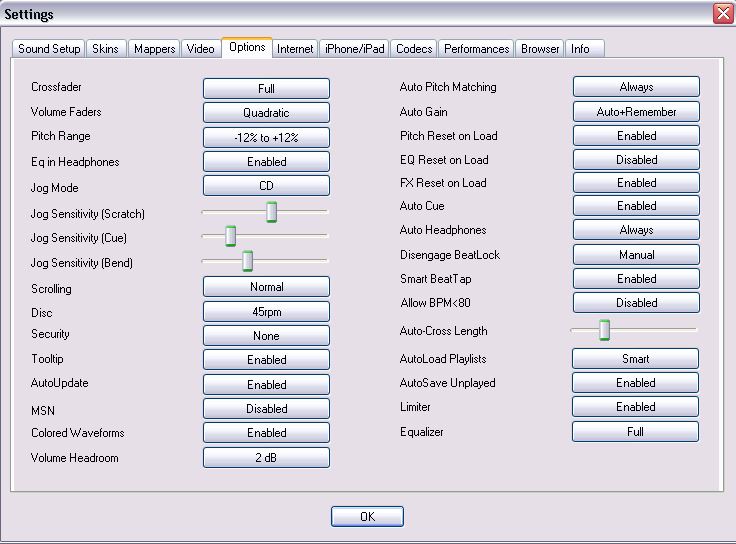Change the Crossfader curve from Full
736x544 pixels.
coord(266,88)
